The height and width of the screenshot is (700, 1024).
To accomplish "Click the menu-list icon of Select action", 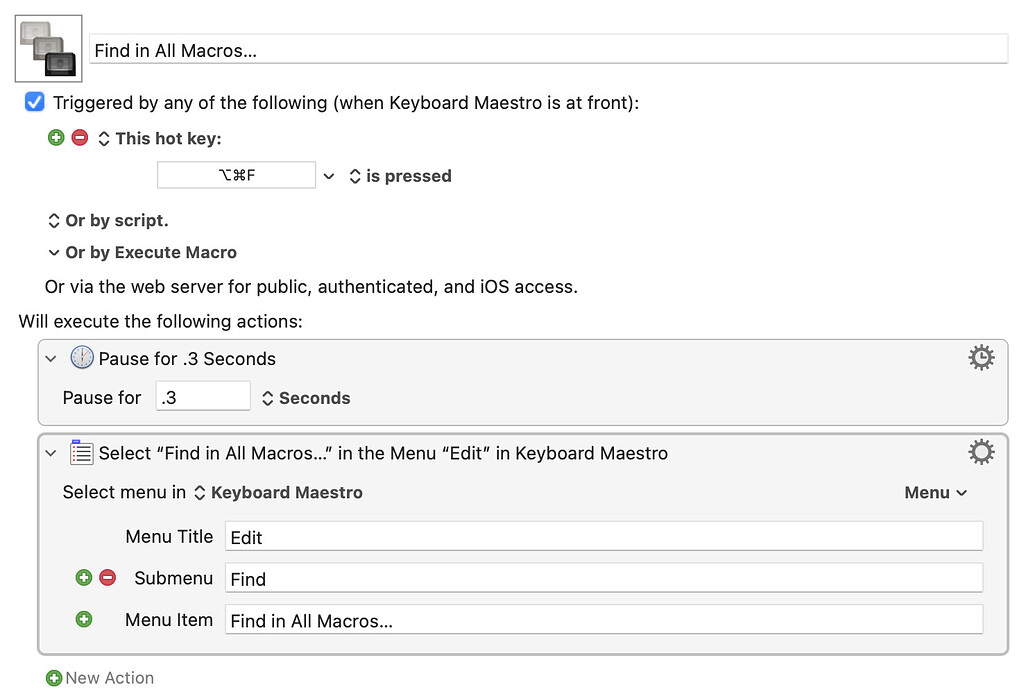I will coord(81,453).
